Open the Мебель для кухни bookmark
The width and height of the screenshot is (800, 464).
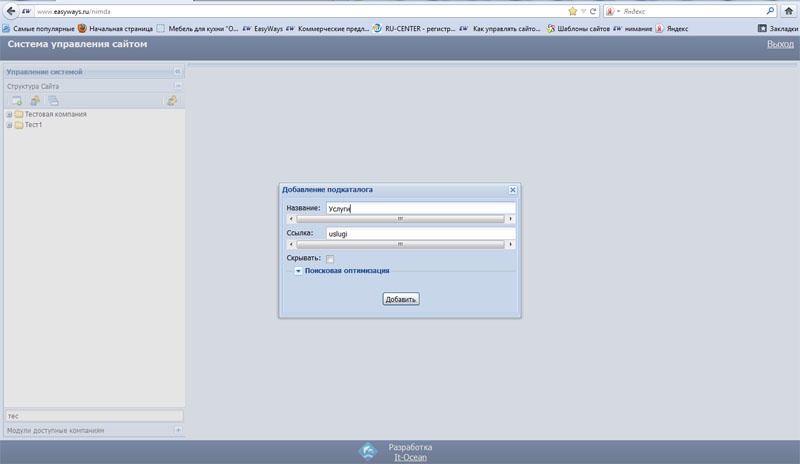(x=197, y=29)
